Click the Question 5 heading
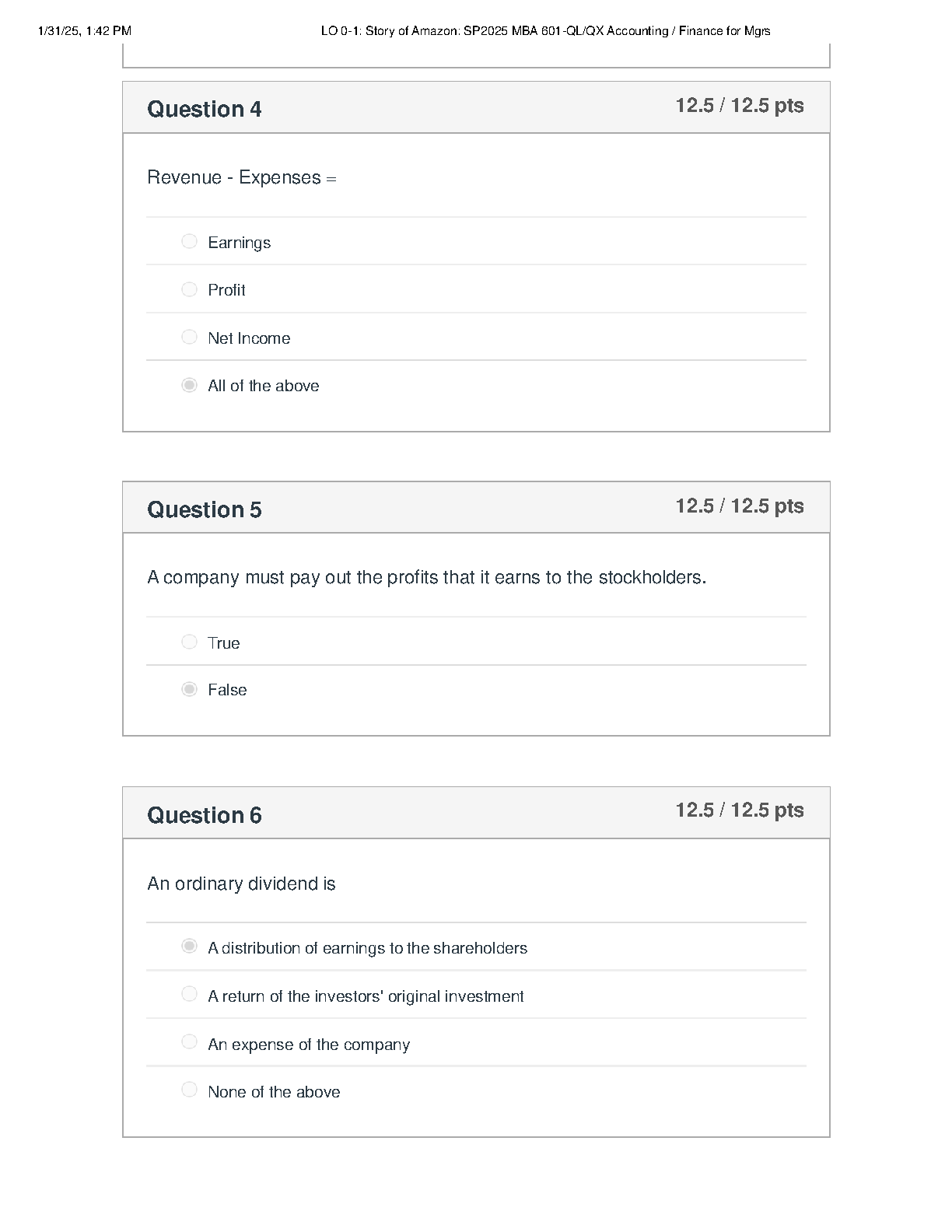Image resolution: width=952 pixels, height=1232 pixels. point(205,509)
